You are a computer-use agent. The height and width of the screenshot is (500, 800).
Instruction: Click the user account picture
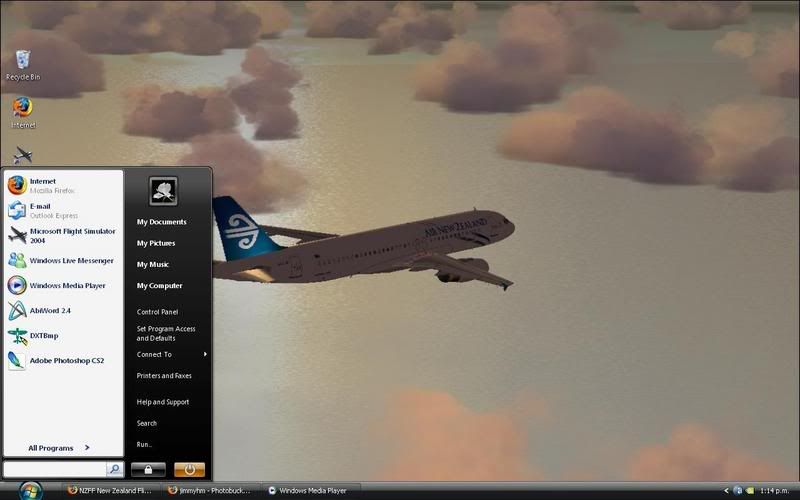click(163, 191)
